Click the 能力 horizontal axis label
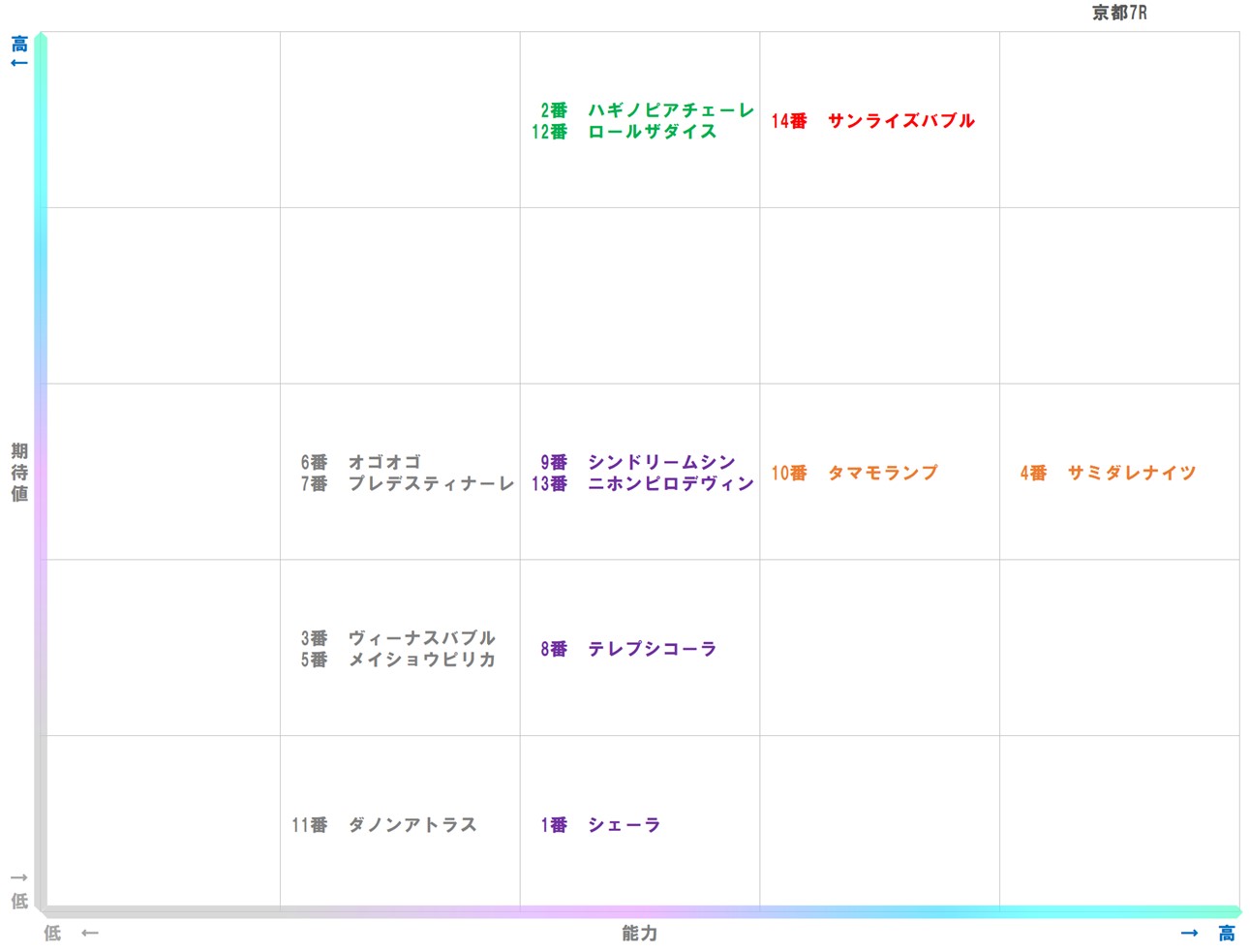 pos(639,933)
